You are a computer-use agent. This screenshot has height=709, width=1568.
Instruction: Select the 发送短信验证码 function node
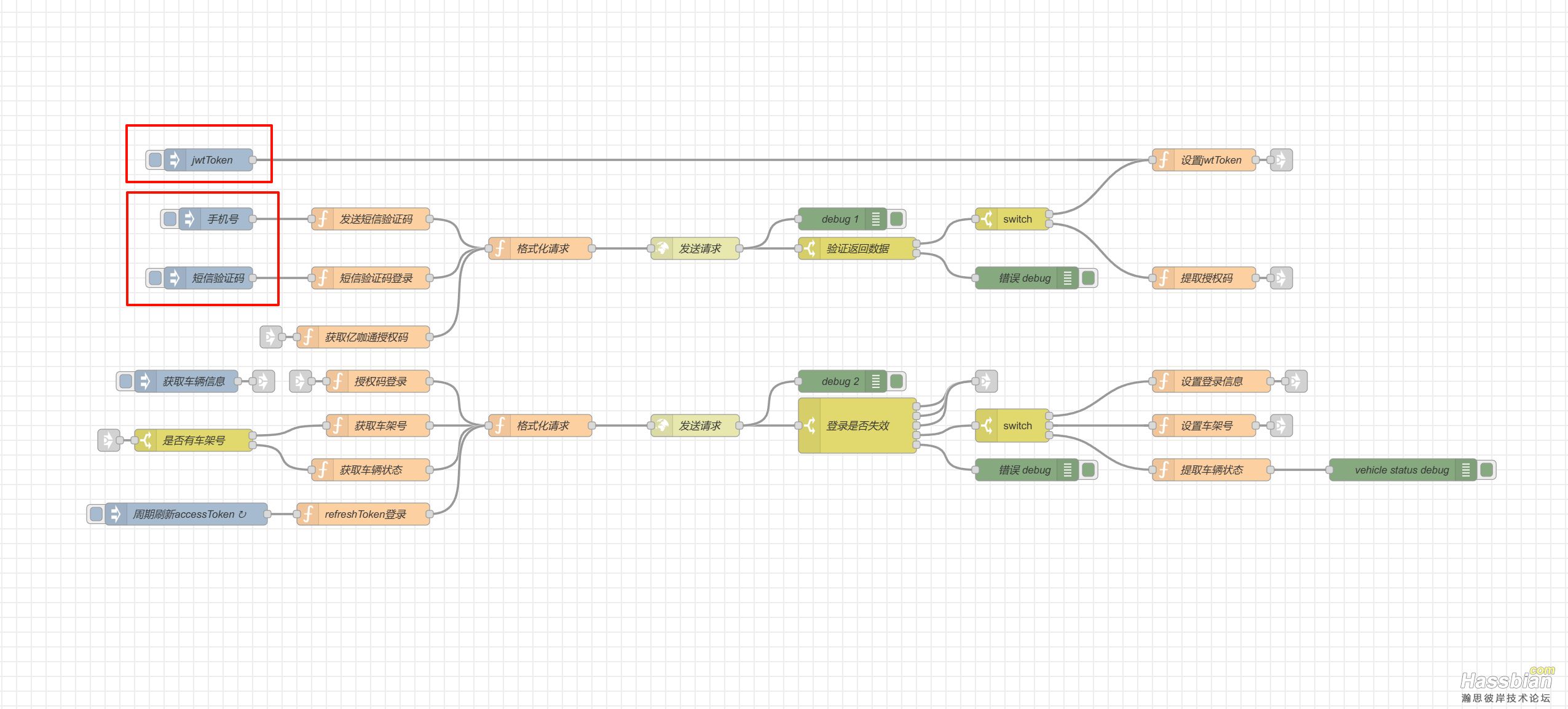coord(371,219)
